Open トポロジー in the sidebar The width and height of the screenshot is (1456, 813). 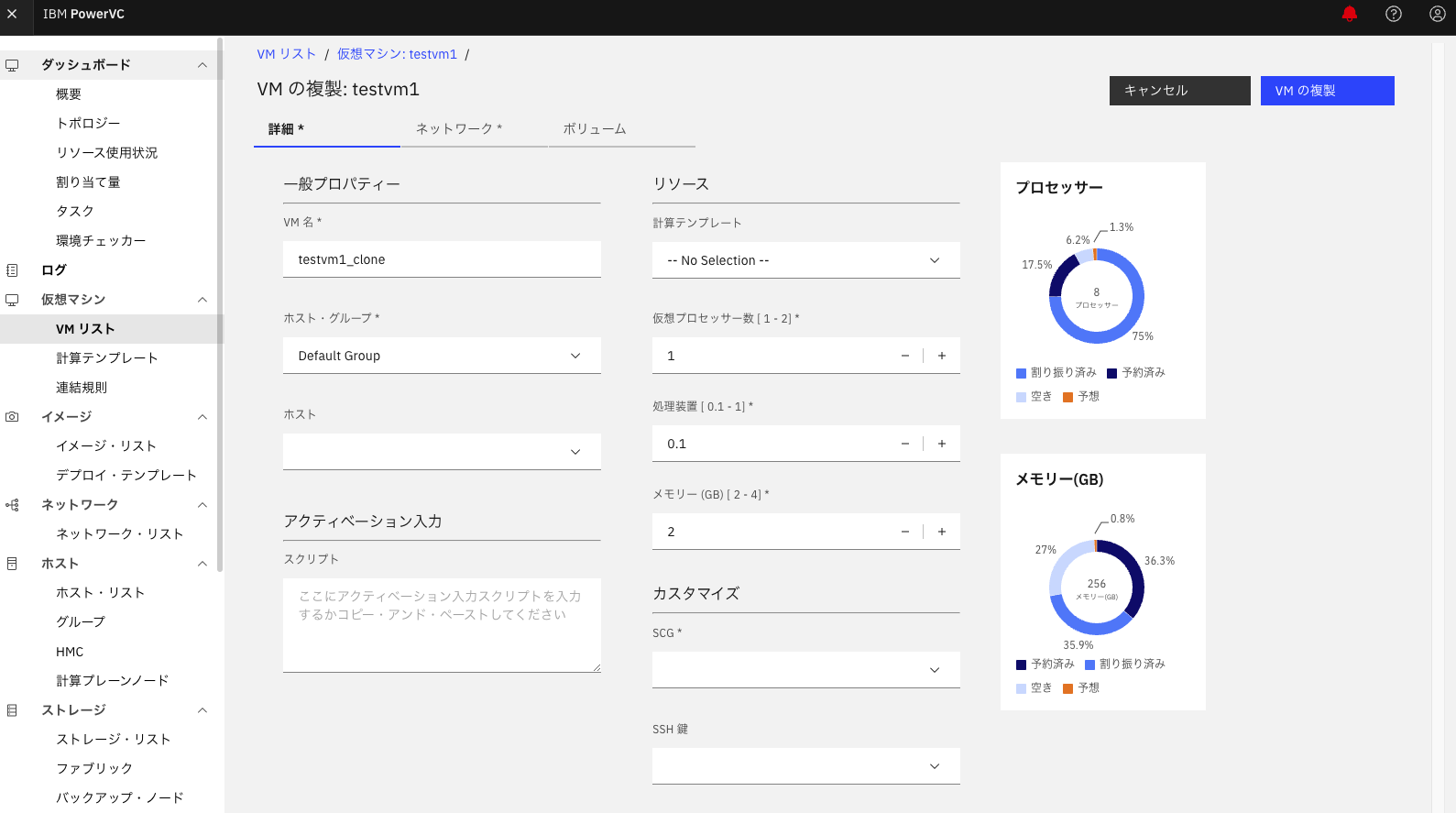click(88, 124)
